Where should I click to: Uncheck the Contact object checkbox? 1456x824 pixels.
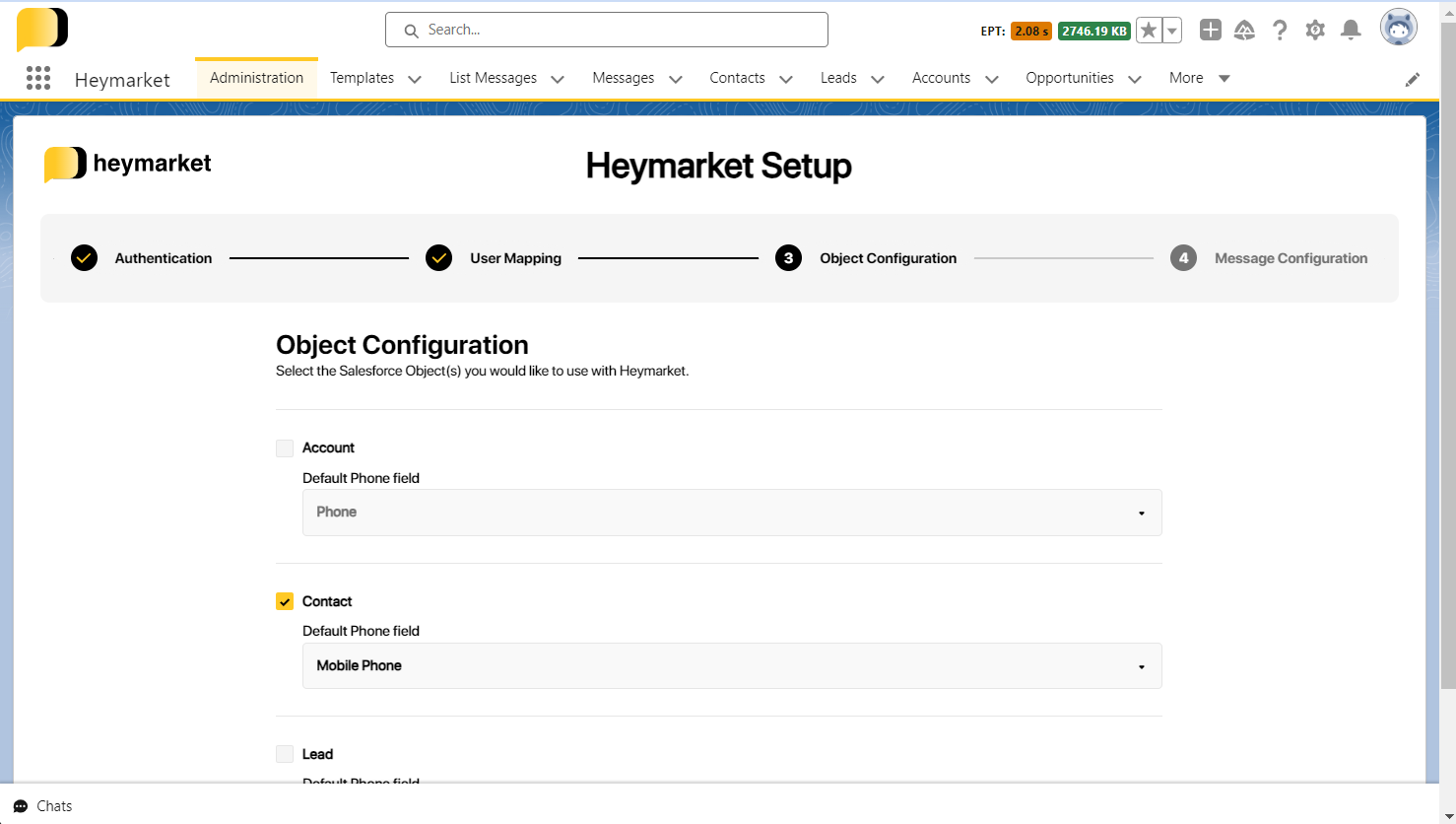[x=285, y=601]
